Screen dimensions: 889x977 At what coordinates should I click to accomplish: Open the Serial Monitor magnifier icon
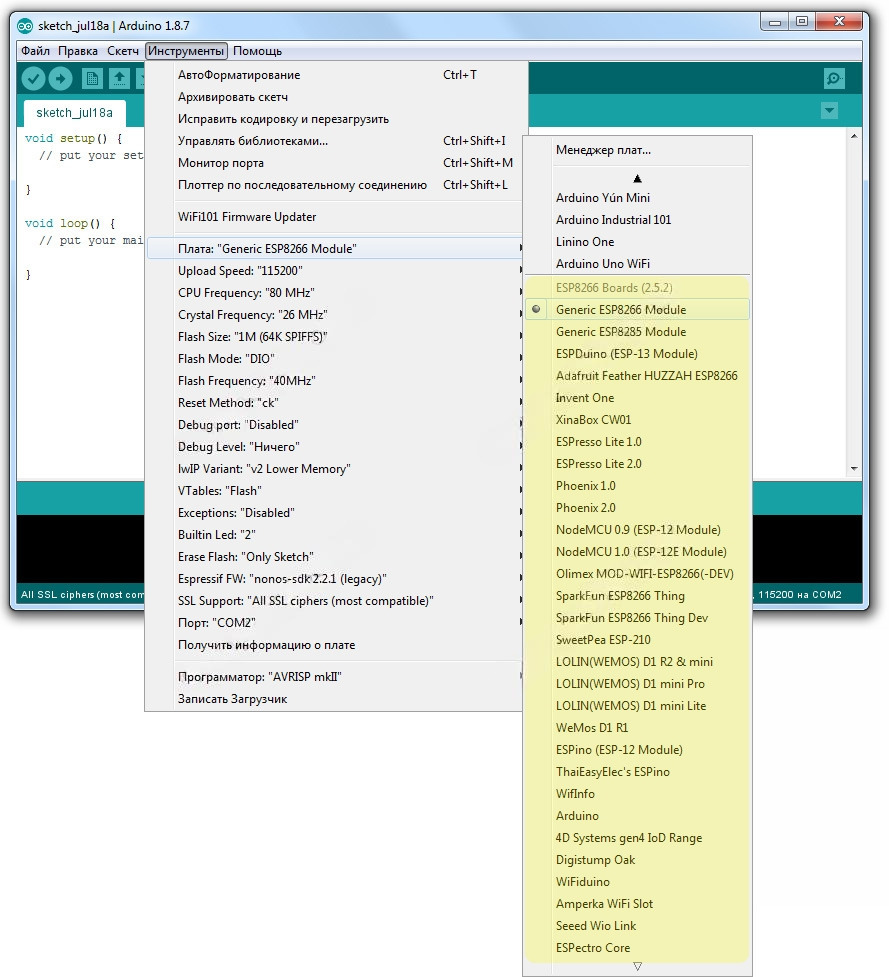(x=834, y=79)
